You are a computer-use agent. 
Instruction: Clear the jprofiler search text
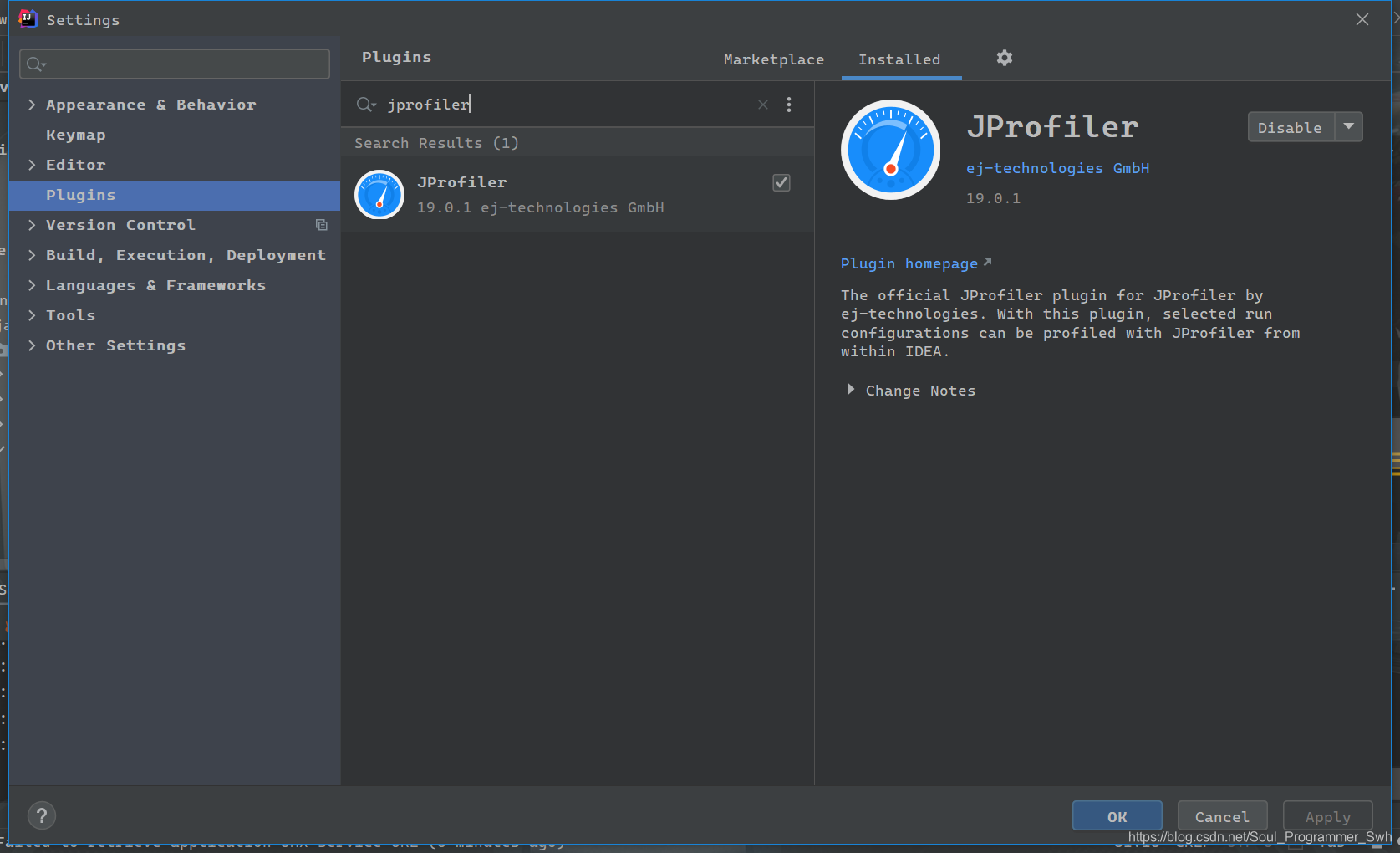click(x=762, y=105)
